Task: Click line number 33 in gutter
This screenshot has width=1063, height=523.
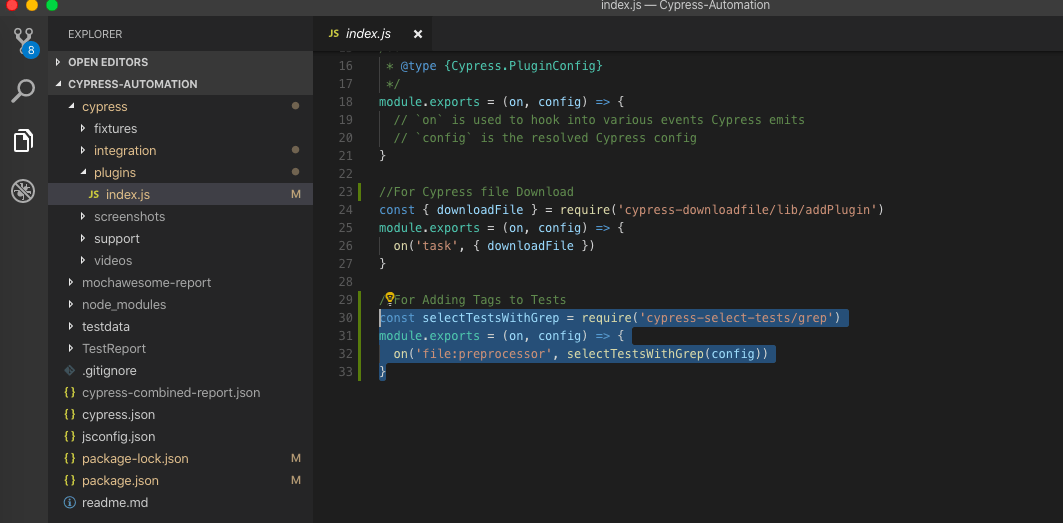Action: click(345, 371)
